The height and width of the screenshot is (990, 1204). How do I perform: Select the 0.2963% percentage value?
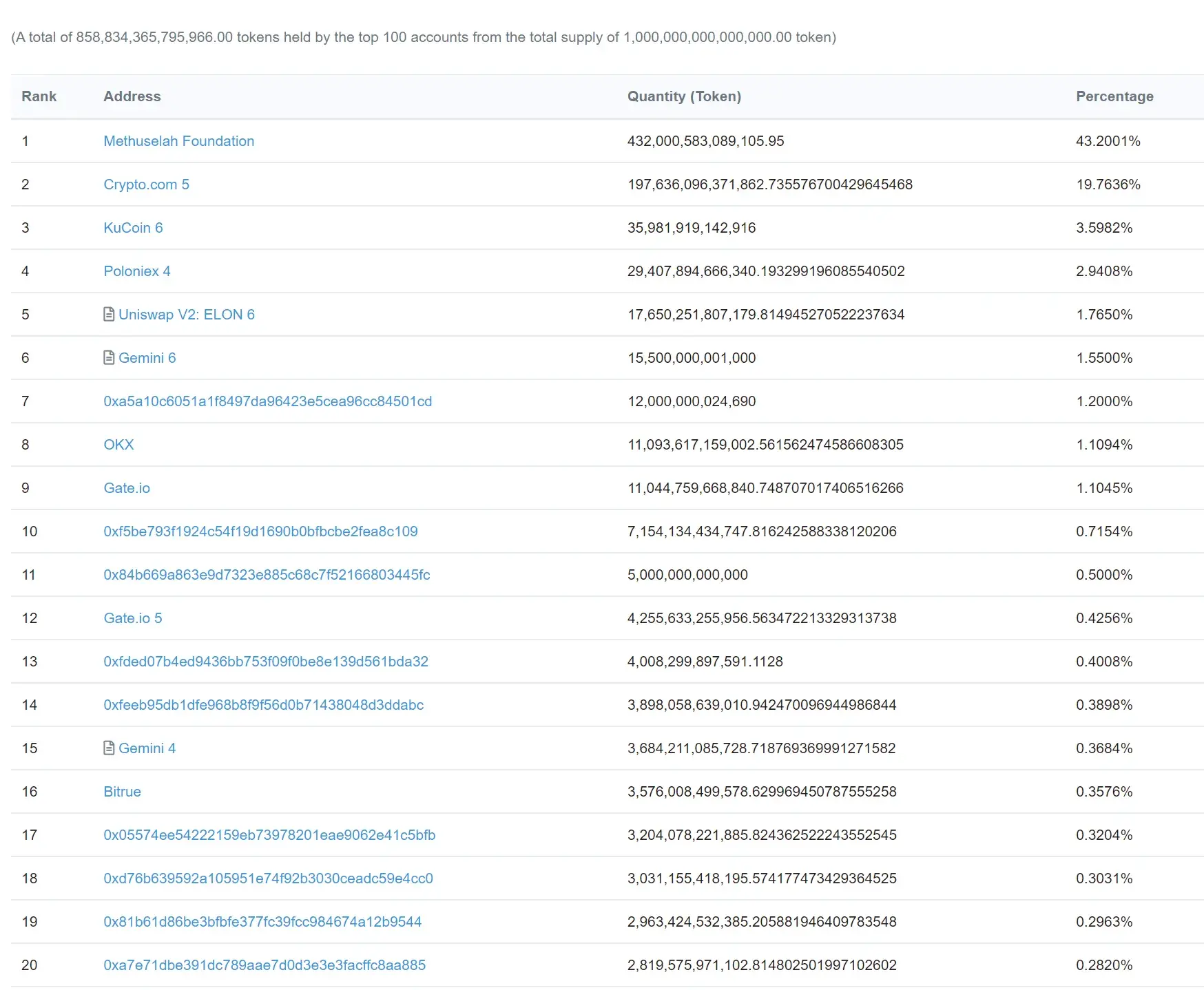[x=1104, y=922]
